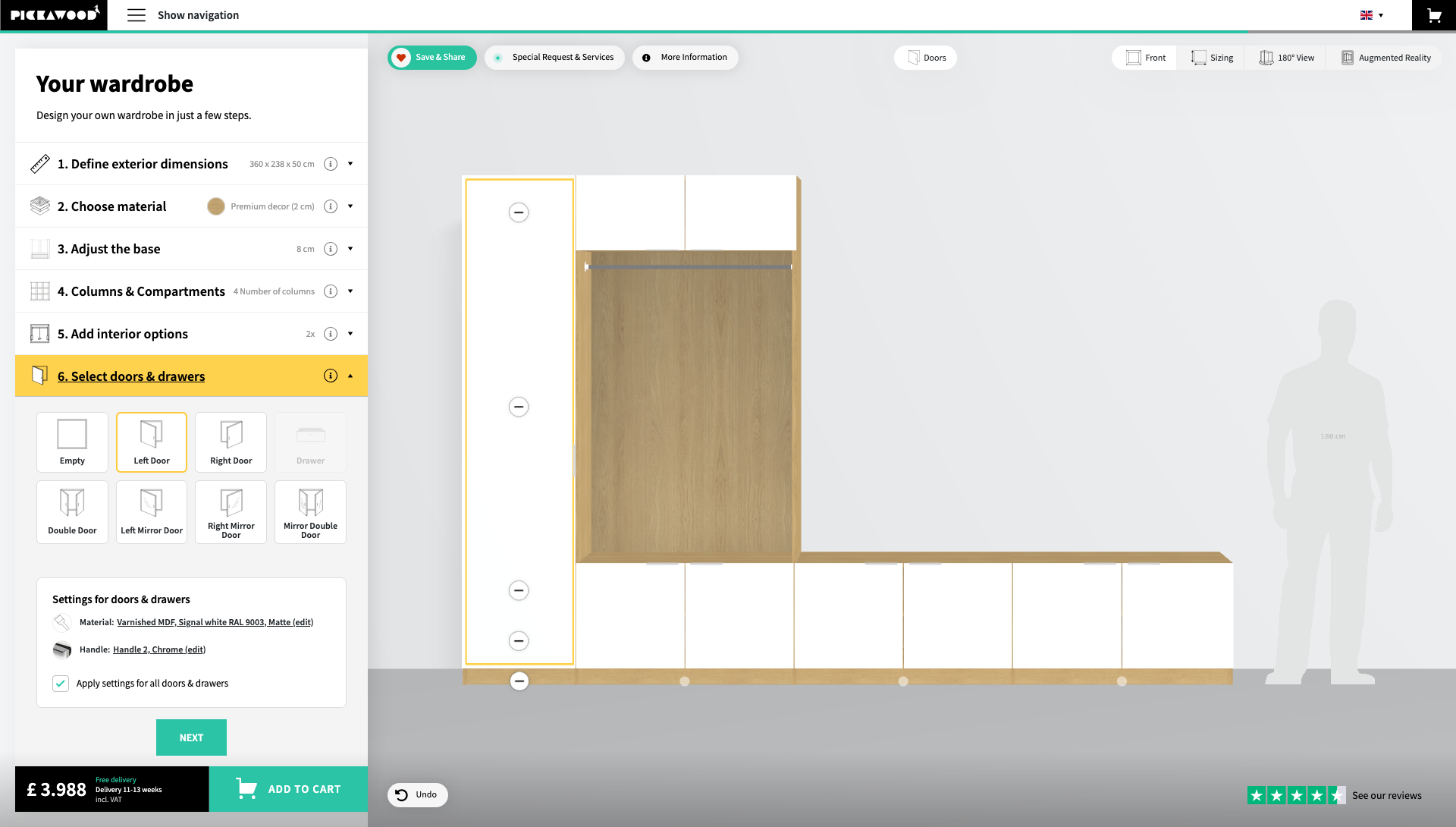Switch to the Sizing view

[x=1212, y=58]
